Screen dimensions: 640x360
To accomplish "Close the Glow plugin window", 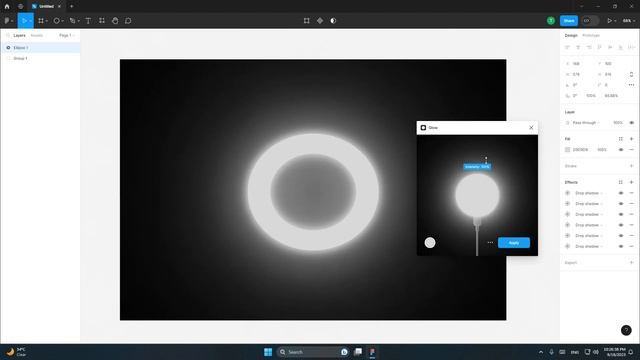I will point(531,128).
